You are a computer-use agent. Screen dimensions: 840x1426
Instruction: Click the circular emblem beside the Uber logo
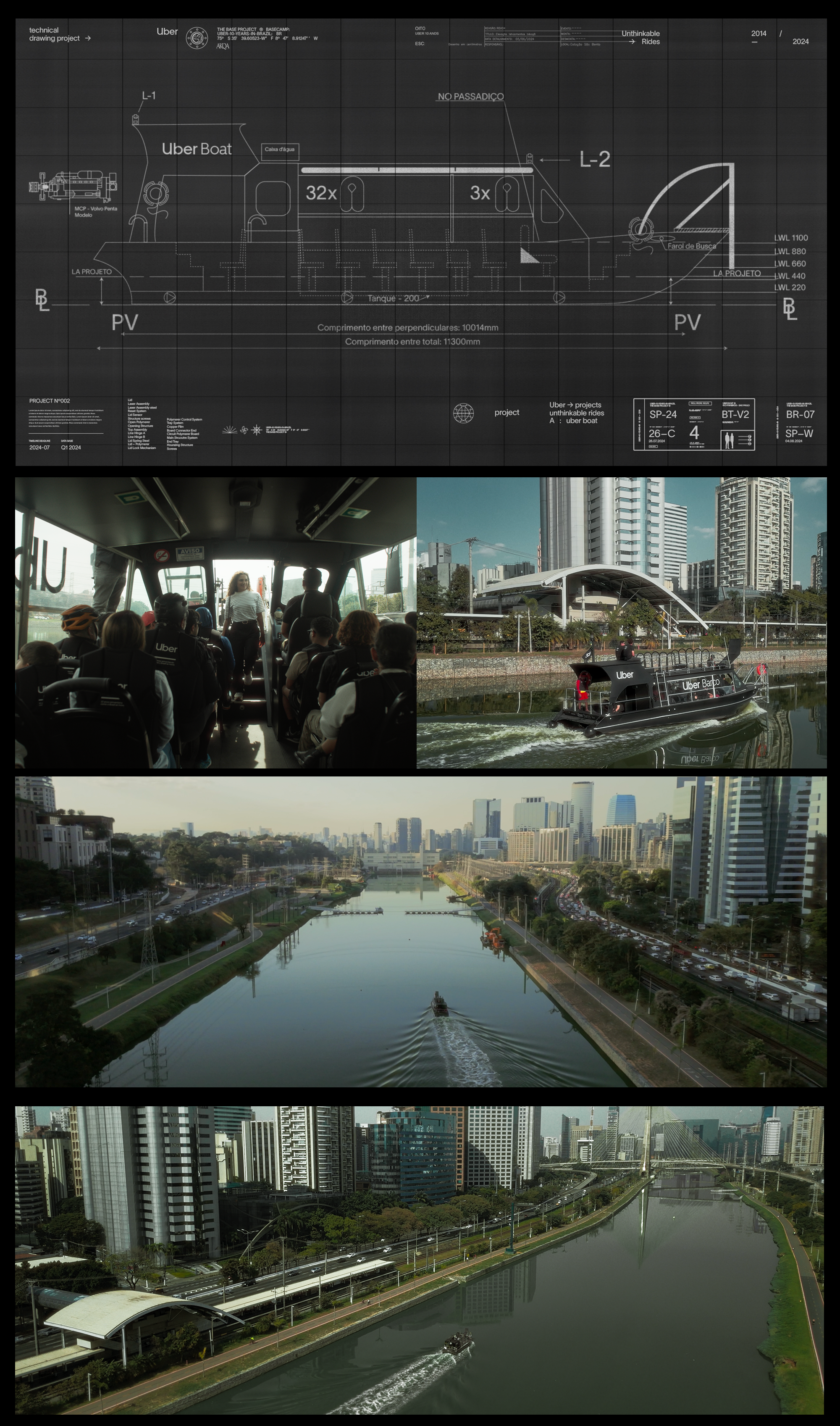pos(197,37)
